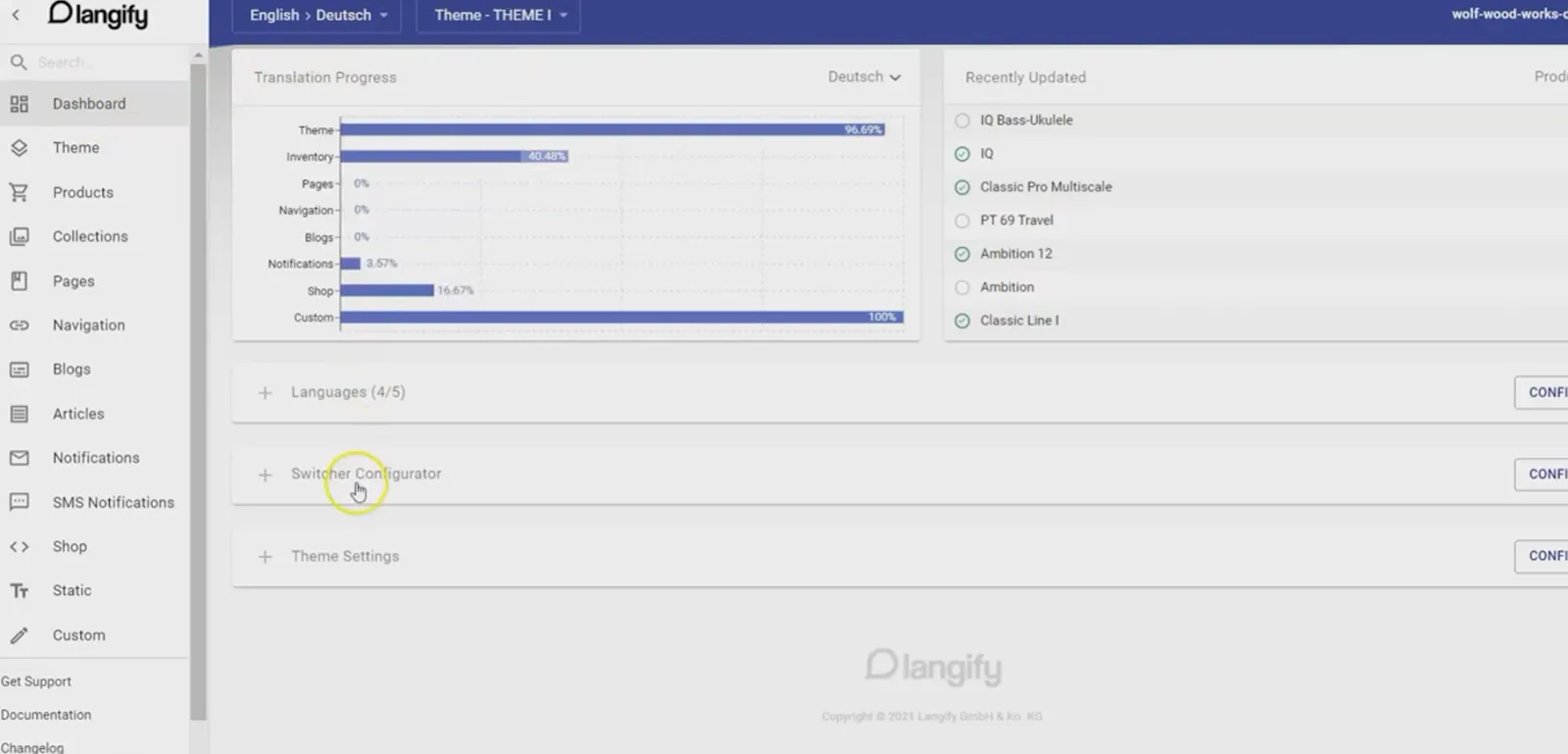Expand the Languages (4/5) section
This screenshot has height=754, width=1568.
pos(265,392)
